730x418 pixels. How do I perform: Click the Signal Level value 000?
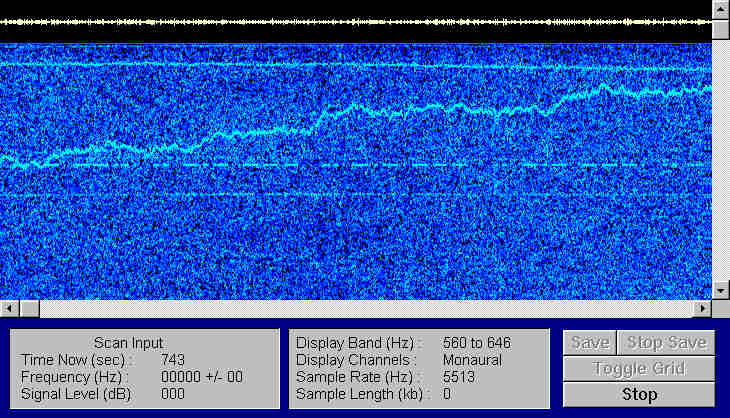coord(173,394)
